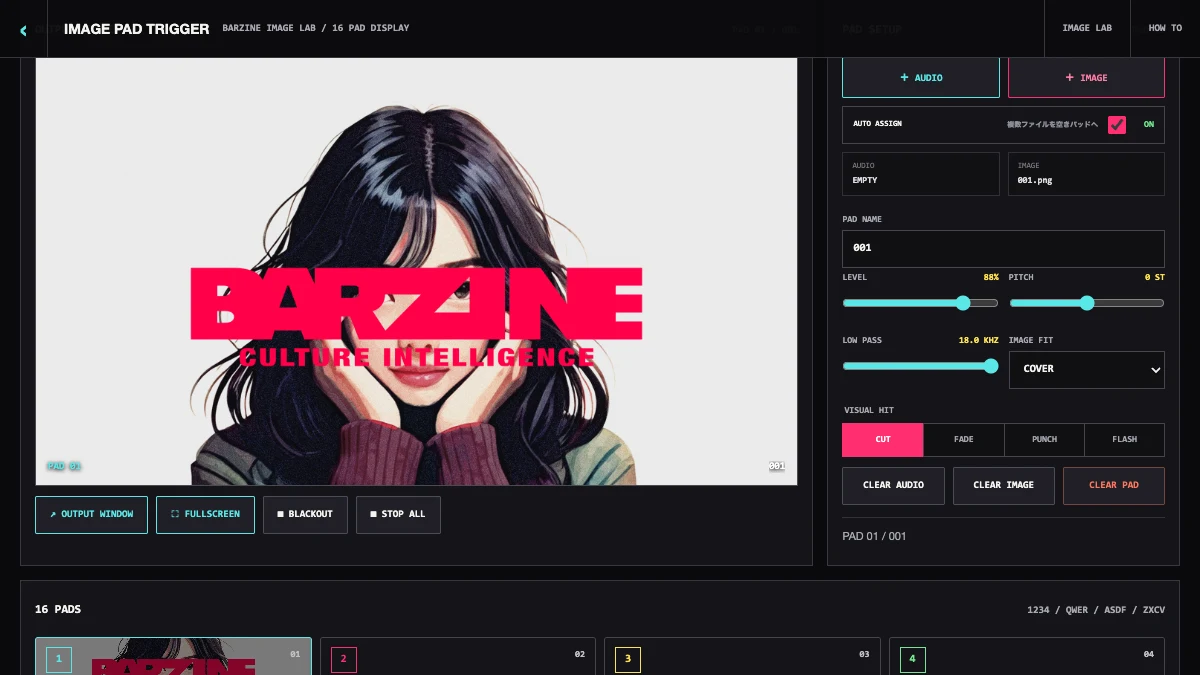Adjust the Level slider

(920, 303)
